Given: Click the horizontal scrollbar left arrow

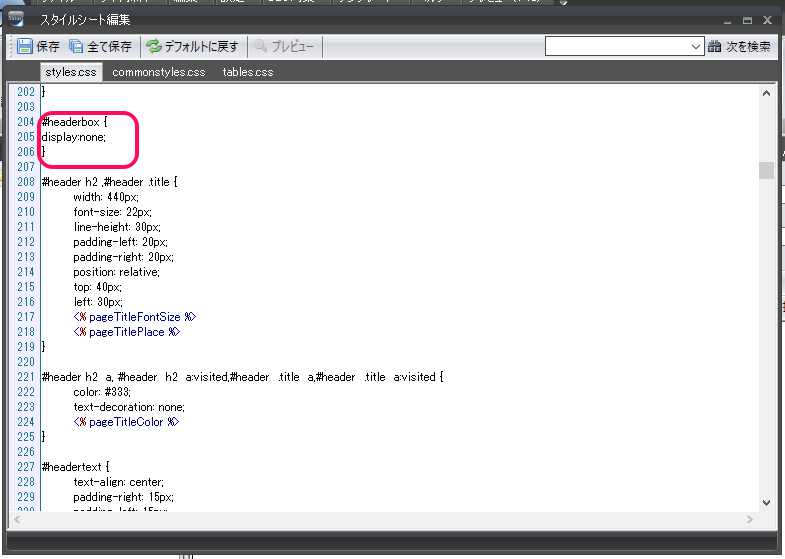Looking at the screenshot, I should pyautogui.click(x=17, y=518).
